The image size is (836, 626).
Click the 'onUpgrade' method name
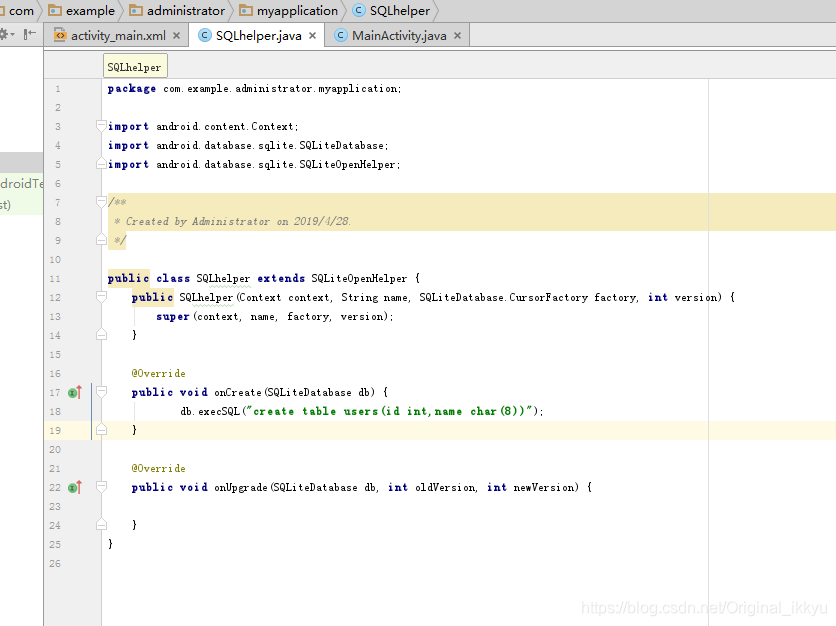[241, 487]
